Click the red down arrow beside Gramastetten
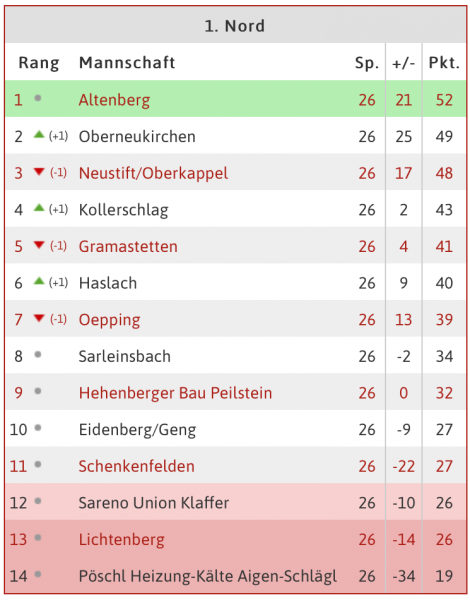470x600 pixels. coord(39,245)
